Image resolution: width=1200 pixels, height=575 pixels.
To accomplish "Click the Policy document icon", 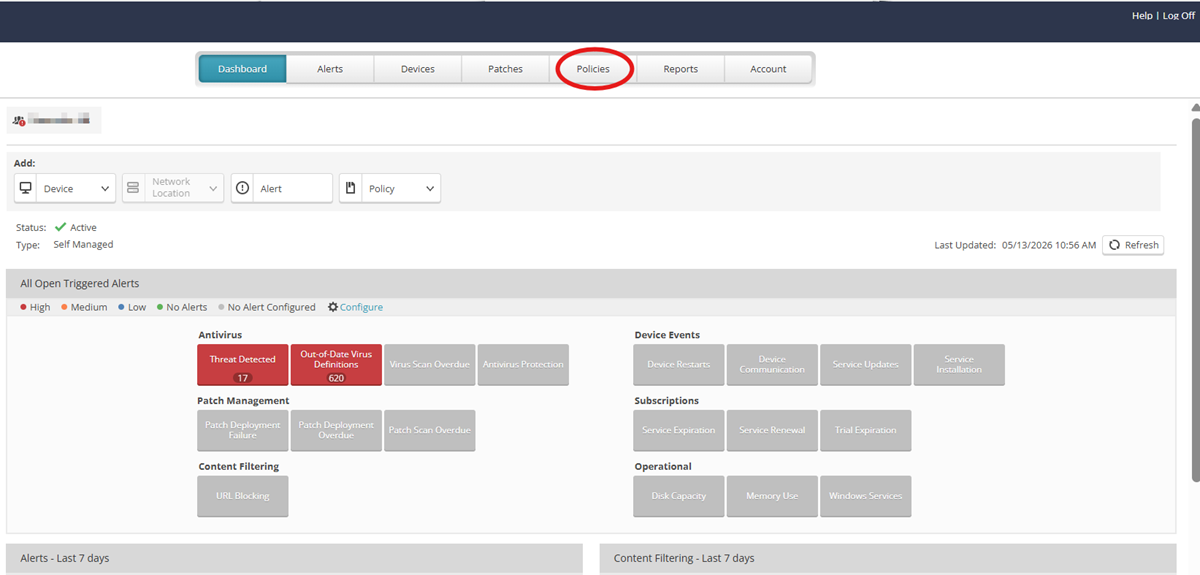I will (350, 188).
